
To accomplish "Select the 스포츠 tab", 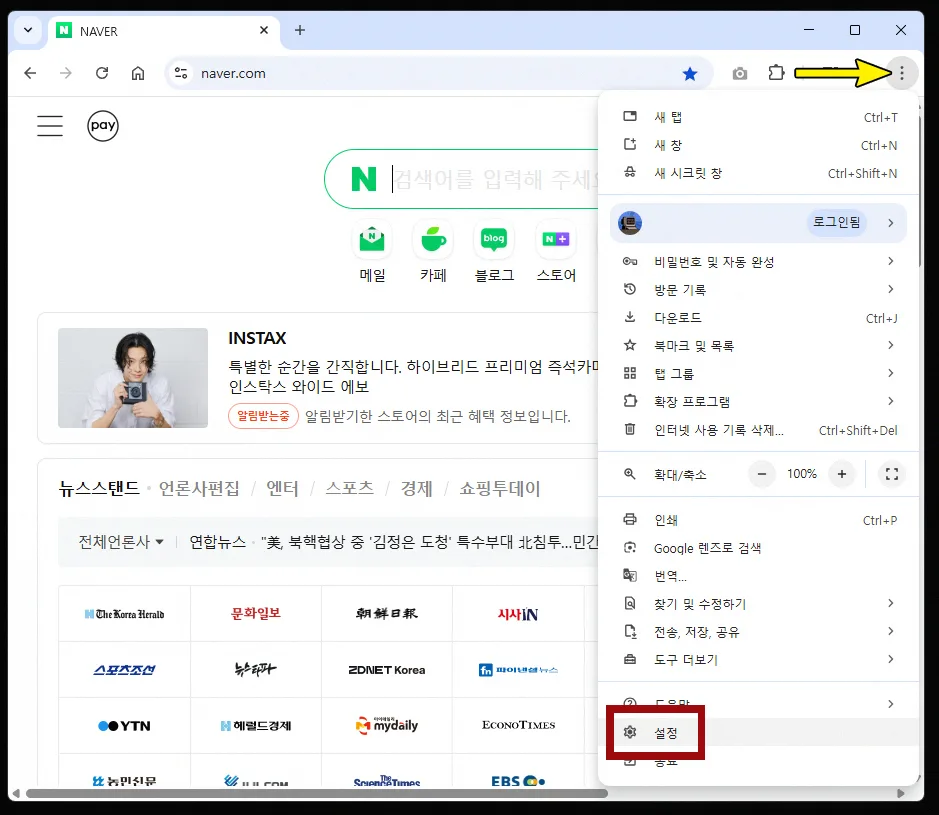I will point(350,488).
